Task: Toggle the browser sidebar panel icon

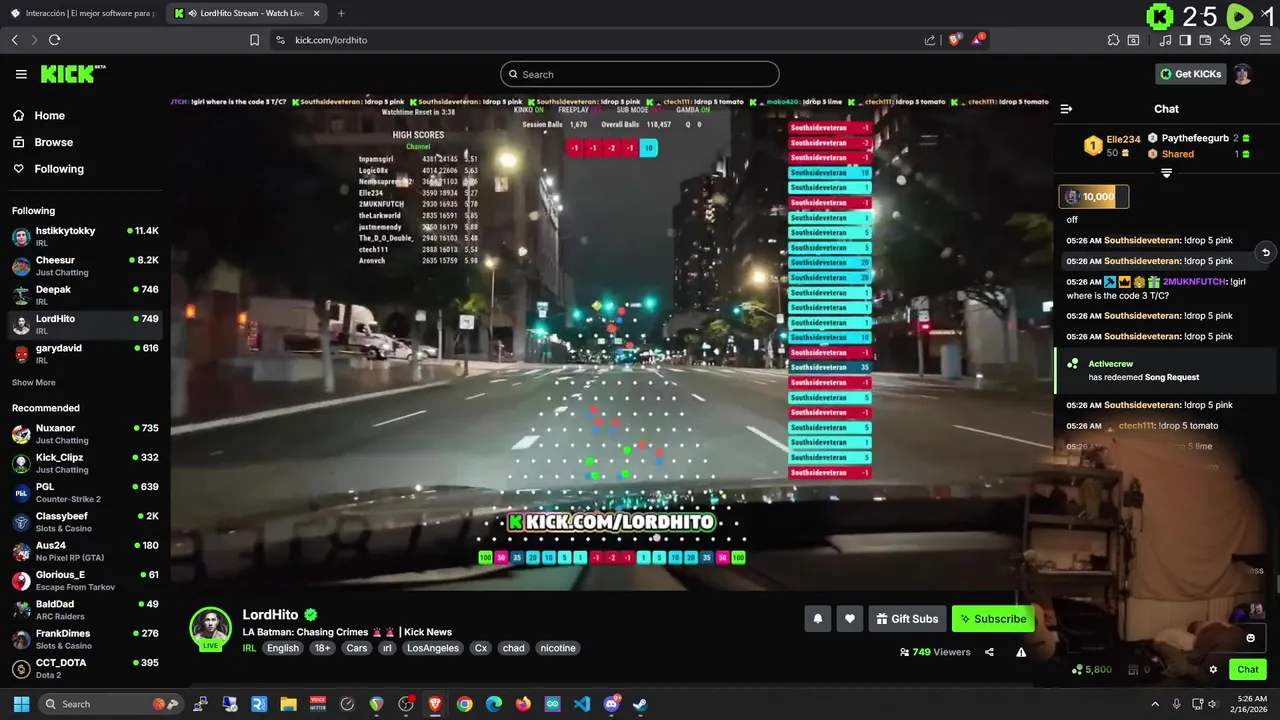Action: coord(1185,40)
